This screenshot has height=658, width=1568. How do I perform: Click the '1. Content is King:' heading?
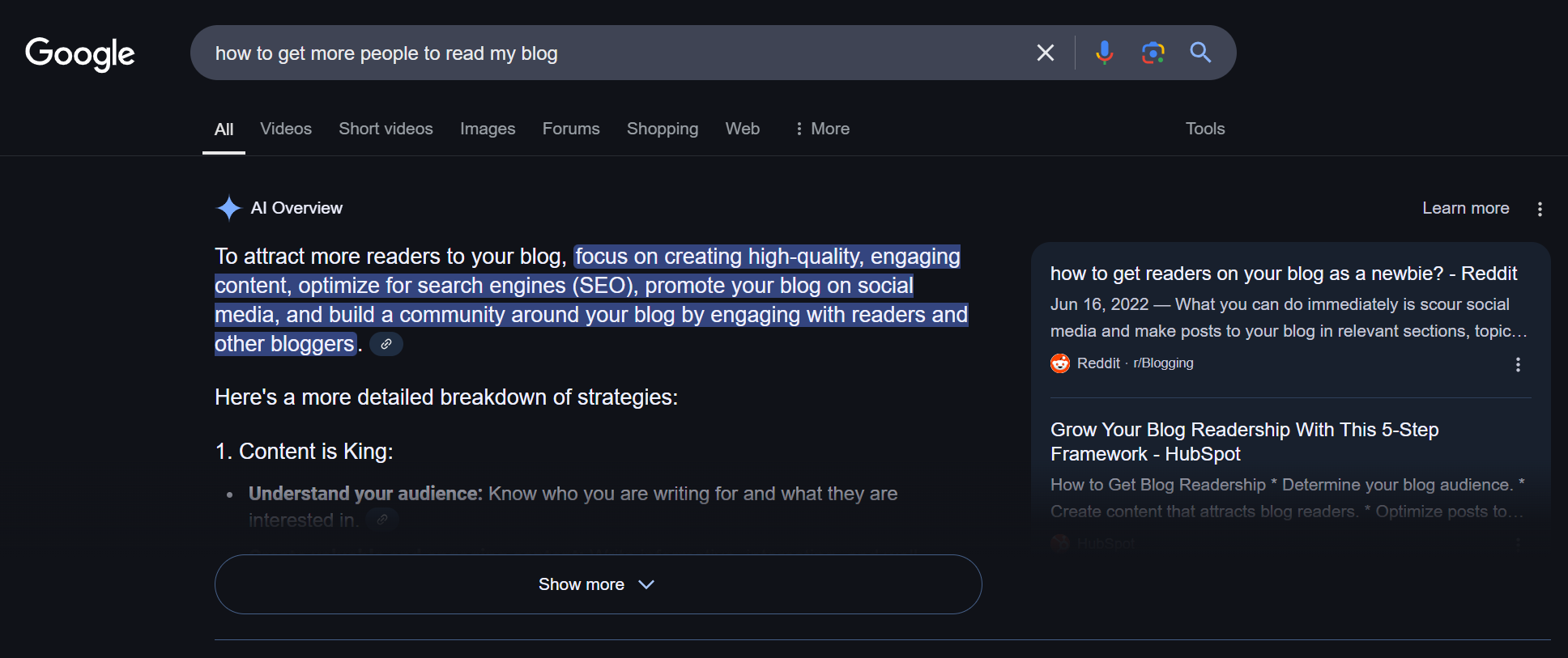point(304,452)
